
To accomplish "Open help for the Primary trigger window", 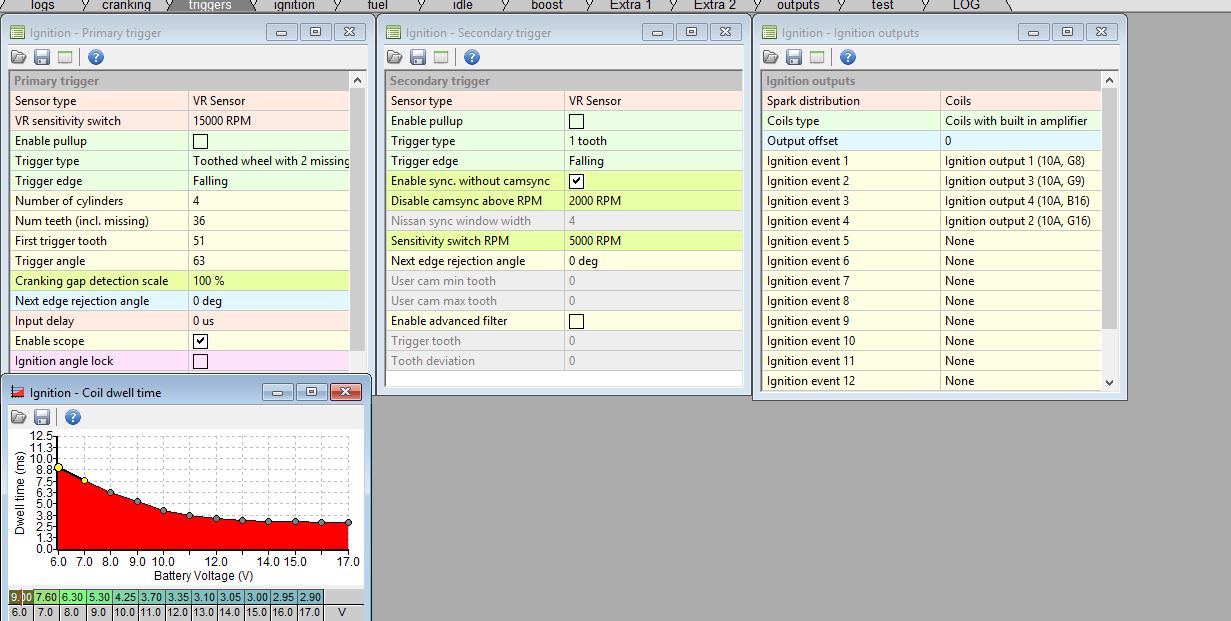I will click(96, 57).
